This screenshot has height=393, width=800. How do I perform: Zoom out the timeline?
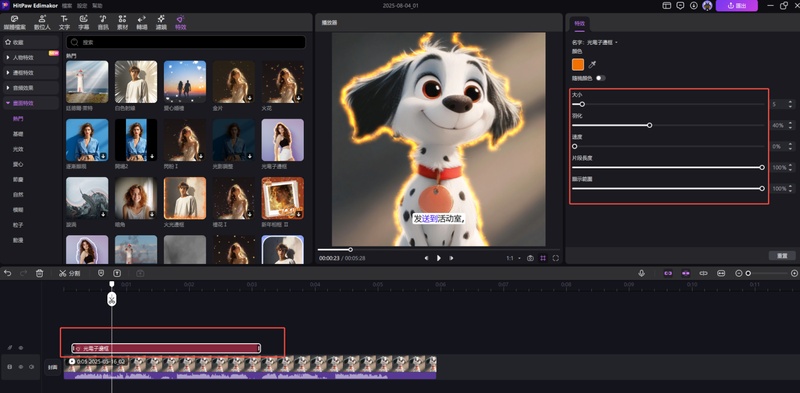[738, 274]
